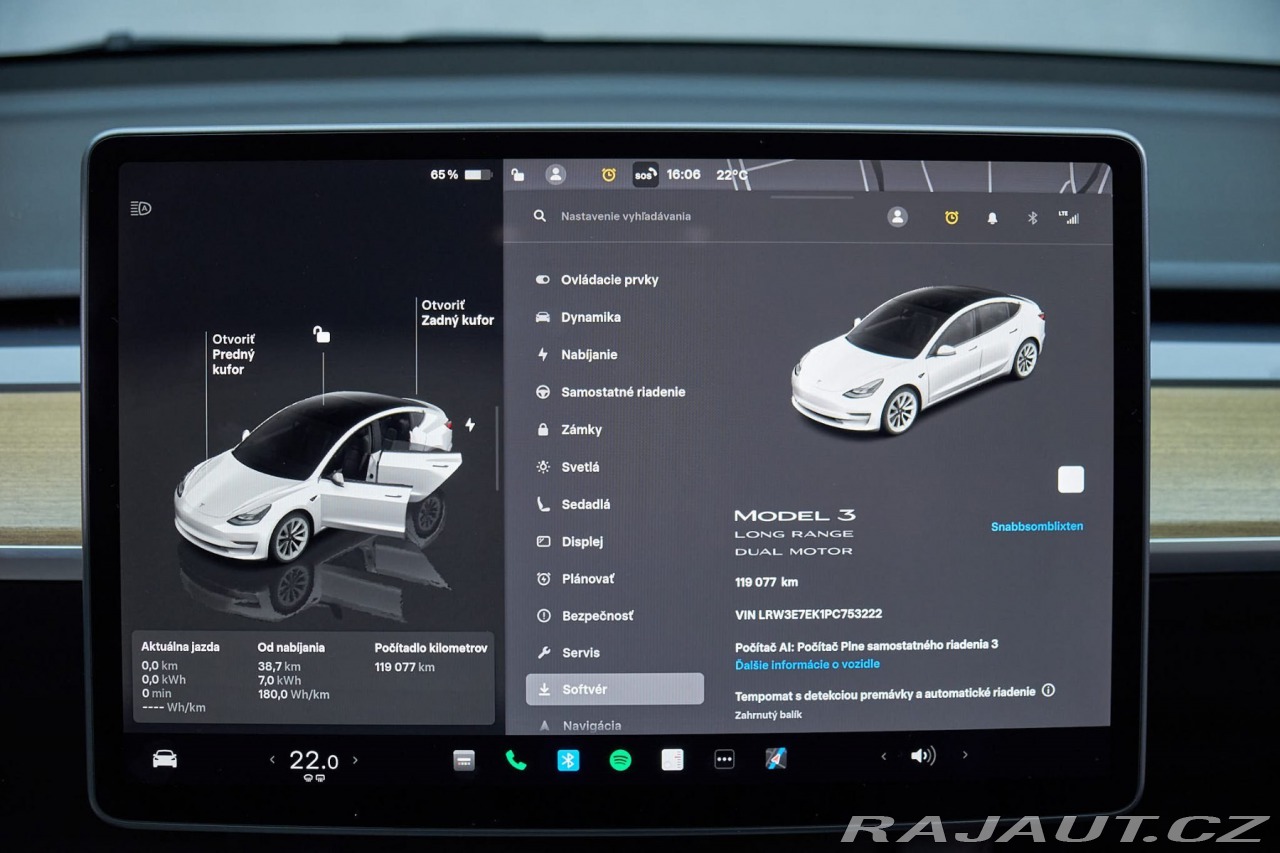This screenshot has height=853, width=1280.
Task: Open the profile icon in the settings header
Action: [x=898, y=217]
